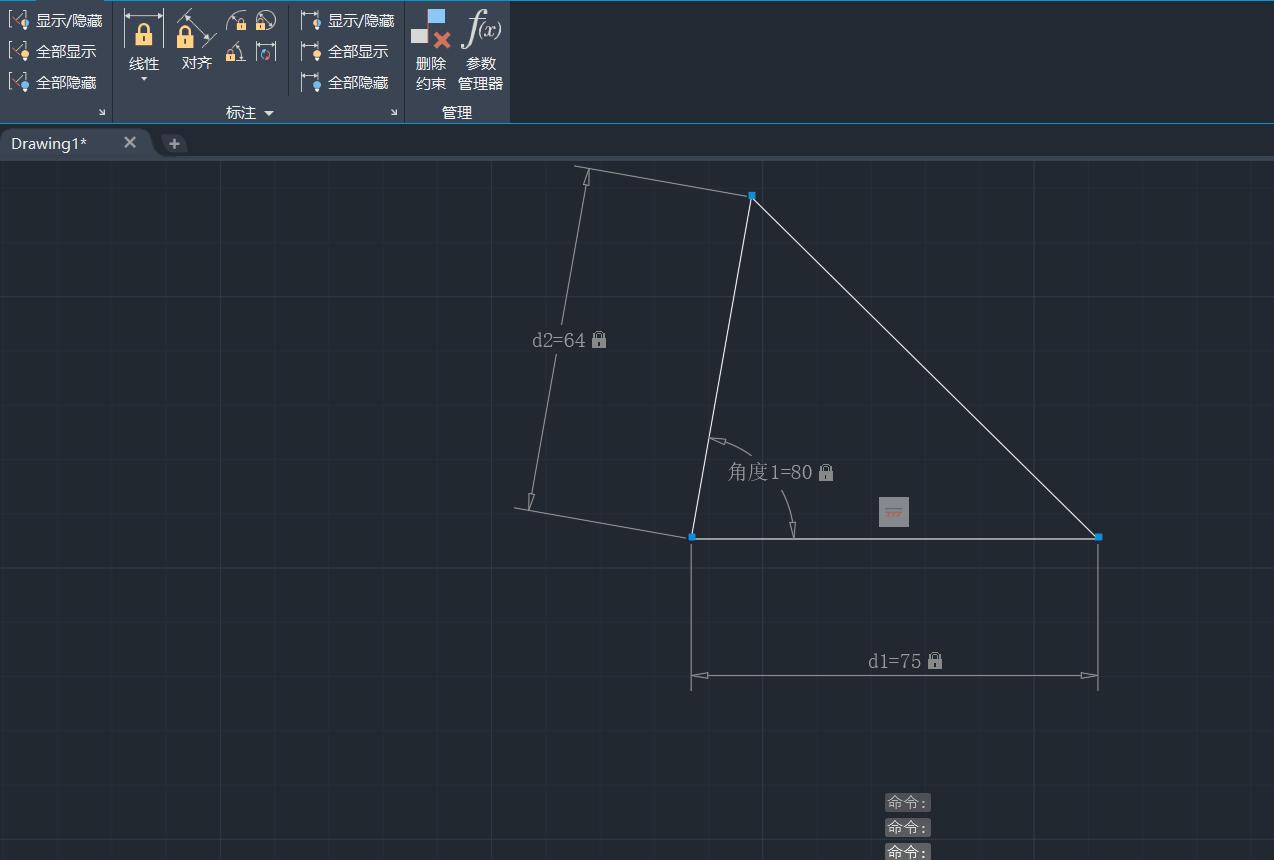This screenshot has width=1274, height=860.
Task: Click the convert dimension to constraint icon
Action: click(x=263, y=52)
